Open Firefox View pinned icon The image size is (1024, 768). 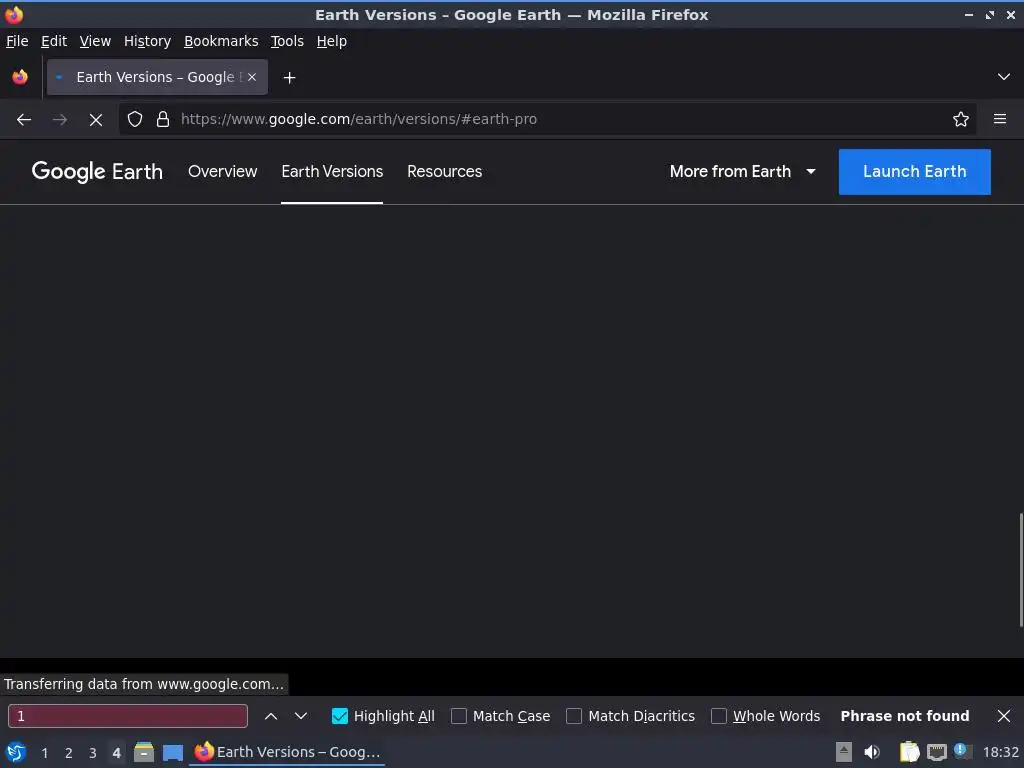pyautogui.click(x=20, y=77)
